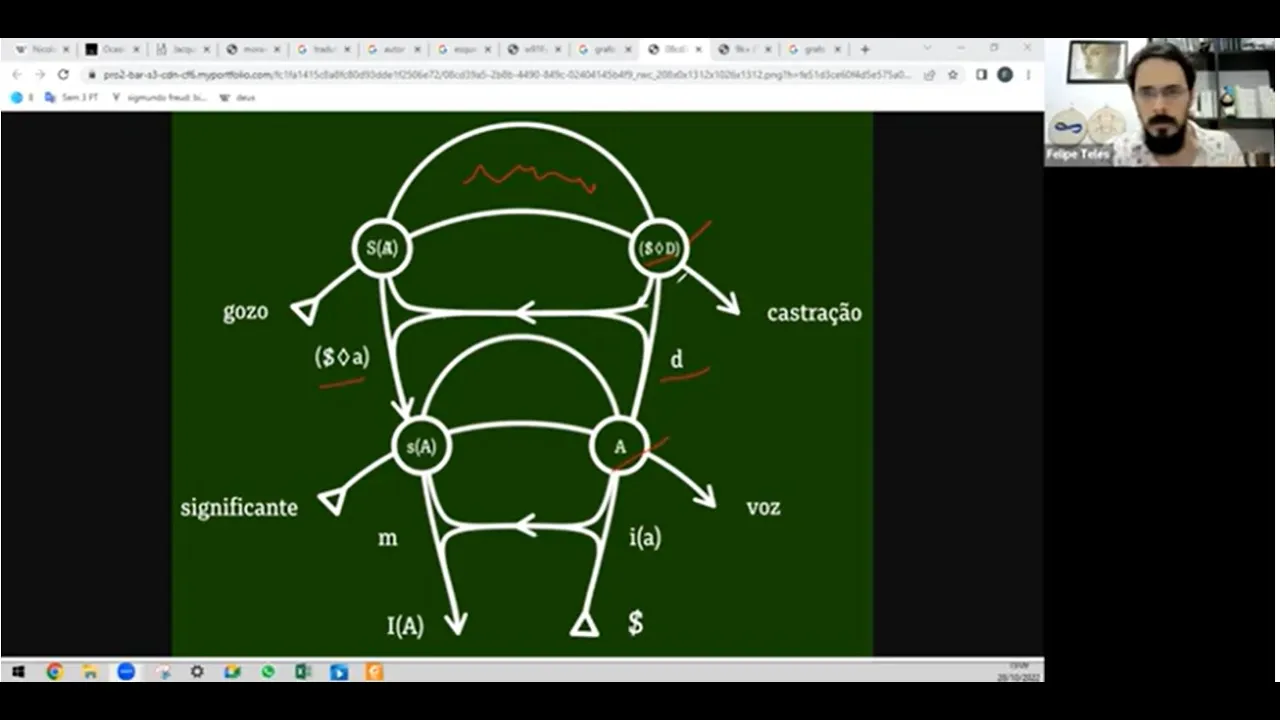
Task: Expand the tab search chevron
Action: pyautogui.click(x=927, y=48)
